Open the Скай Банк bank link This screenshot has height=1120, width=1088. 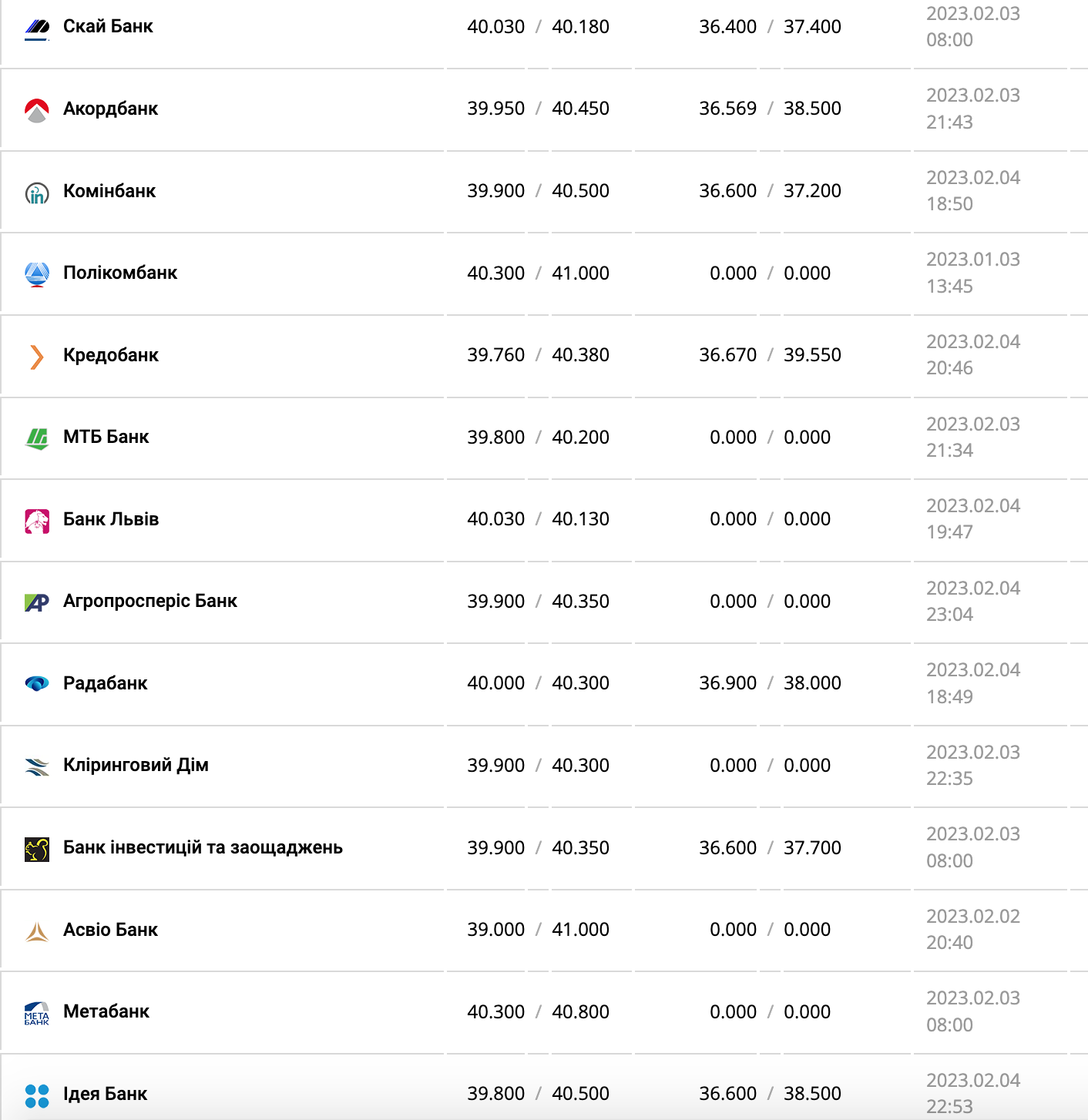click(108, 27)
